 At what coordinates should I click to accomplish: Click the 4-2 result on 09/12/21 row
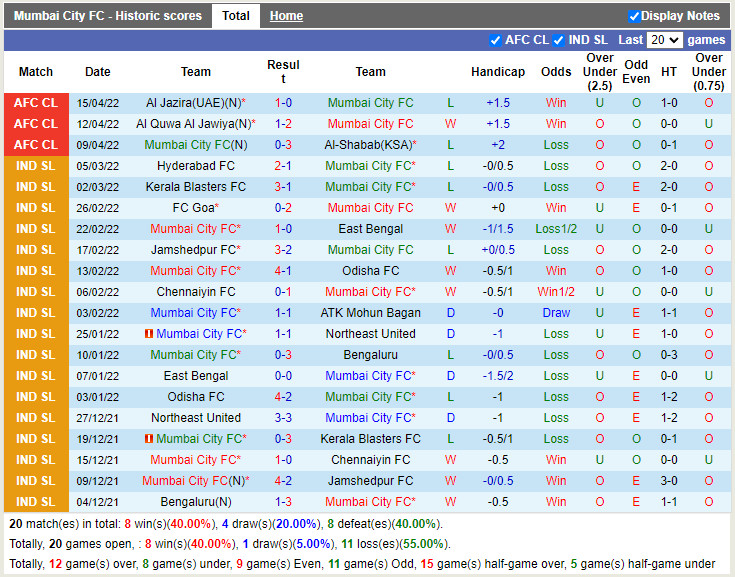pos(283,481)
